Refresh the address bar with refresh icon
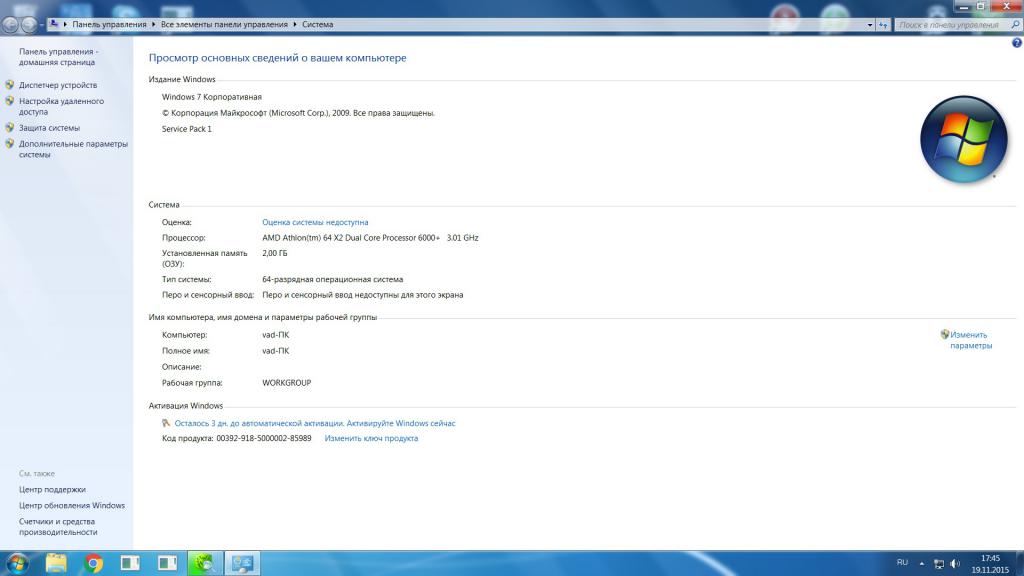Screen dimensions: 1024x576 pyautogui.click(x=883, y=25)
